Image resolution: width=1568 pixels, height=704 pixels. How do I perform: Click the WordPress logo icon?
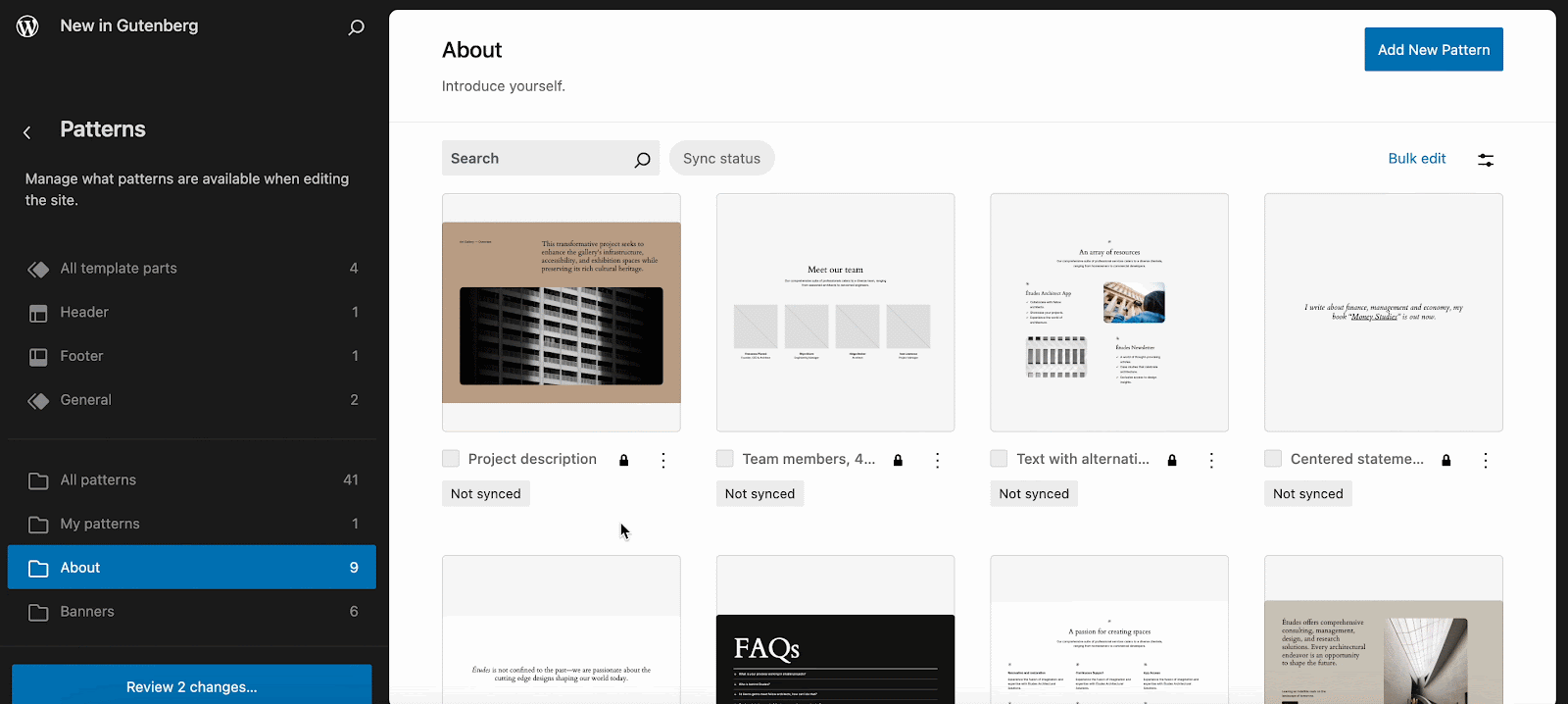pos(27,26)
